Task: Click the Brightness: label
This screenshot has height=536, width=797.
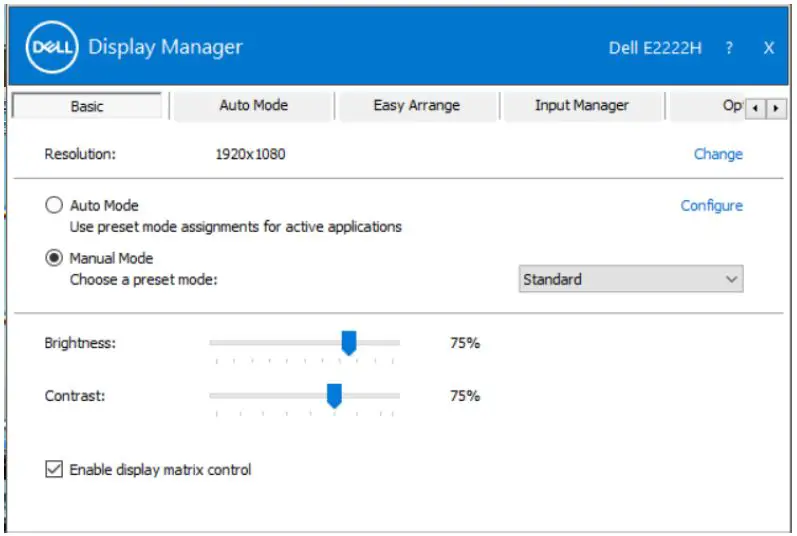Action: (80, 343)
